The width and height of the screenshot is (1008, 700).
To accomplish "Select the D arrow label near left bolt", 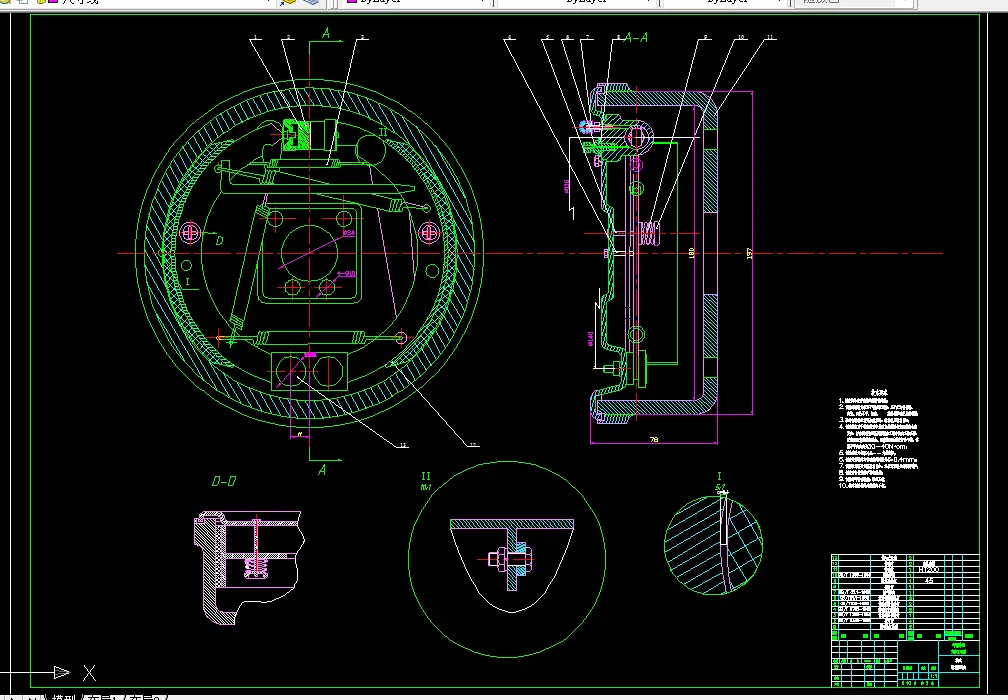I will [219, 240].
